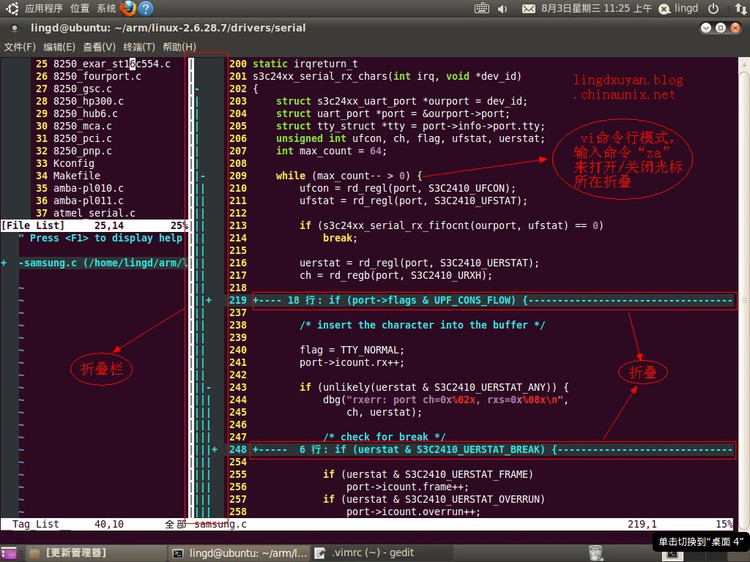Open the trash icon in bottom panel

[x=595, y=553]
